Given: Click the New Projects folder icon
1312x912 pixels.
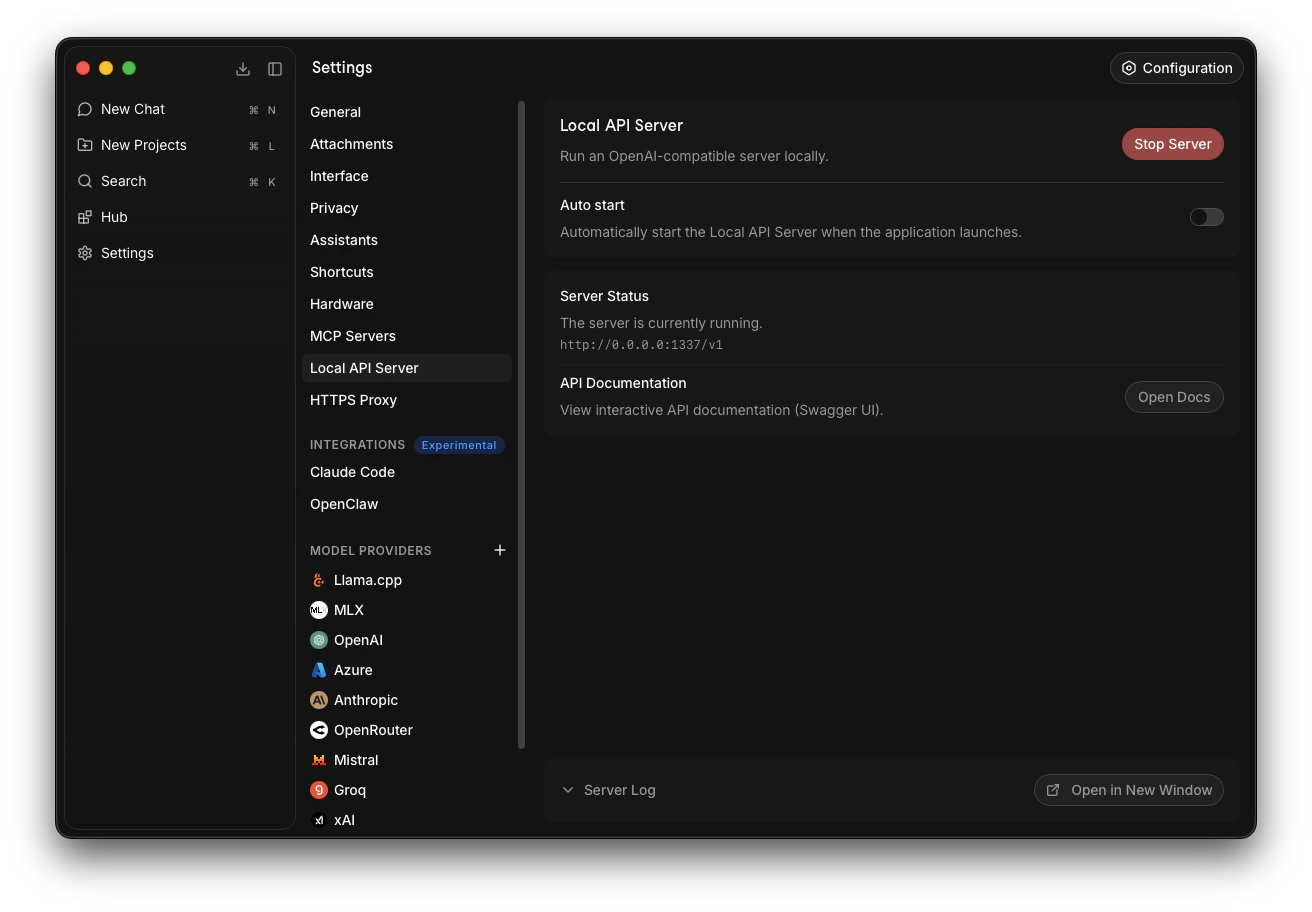Looking at the screenshot, I should click(x=85, y=145).
